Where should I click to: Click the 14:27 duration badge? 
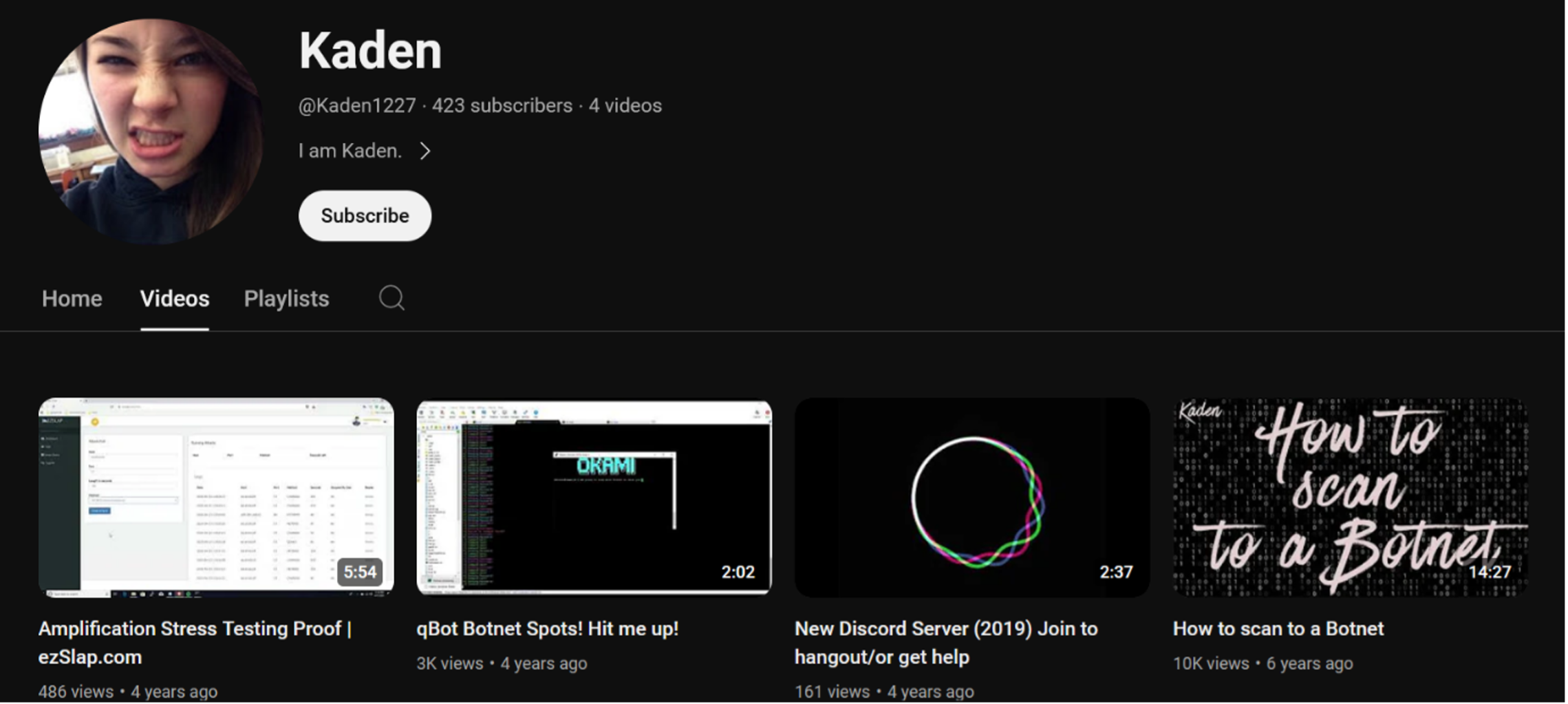[1490, 572]
